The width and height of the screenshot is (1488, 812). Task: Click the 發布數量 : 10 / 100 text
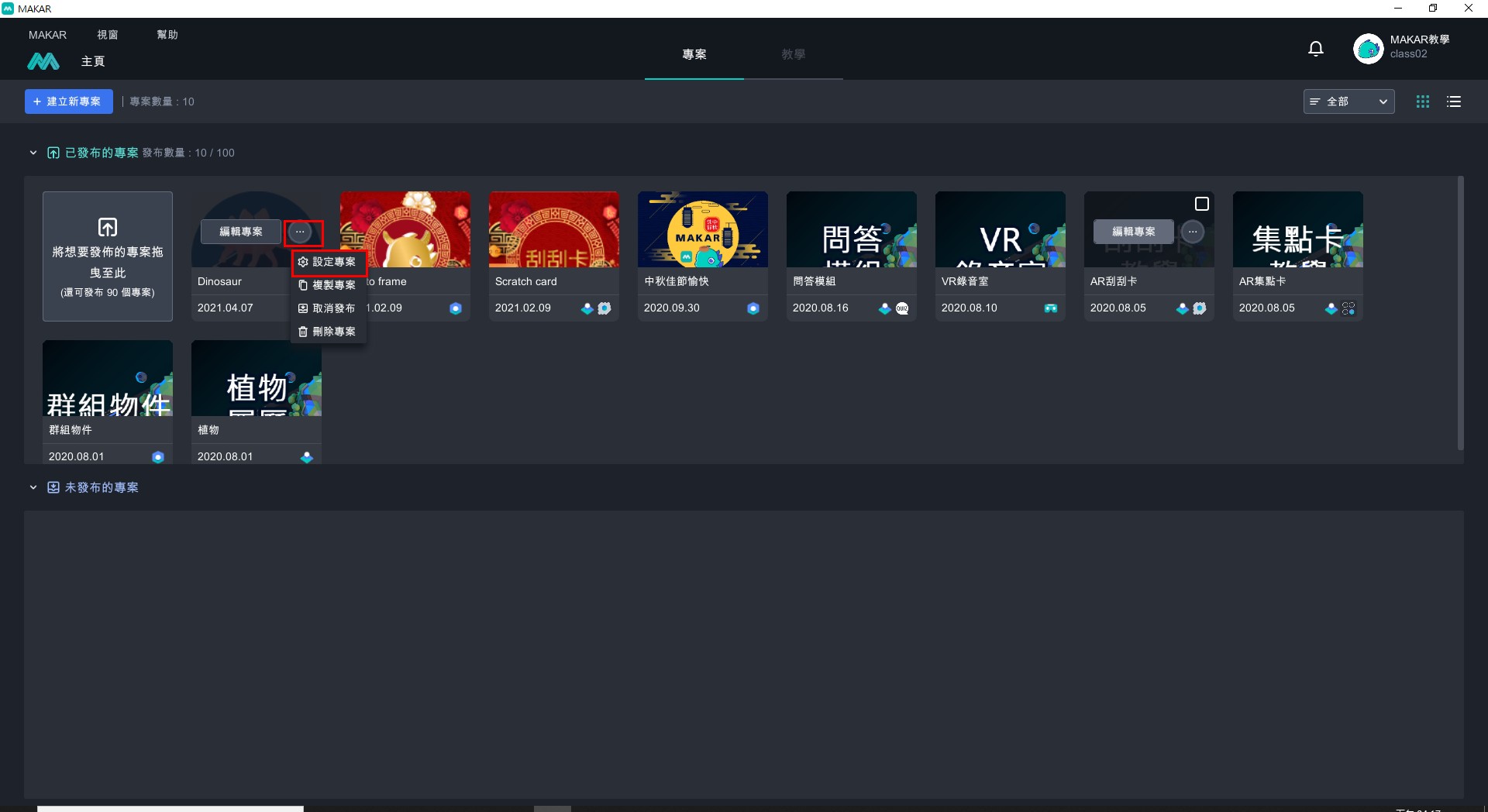click(x=188, y=153)
